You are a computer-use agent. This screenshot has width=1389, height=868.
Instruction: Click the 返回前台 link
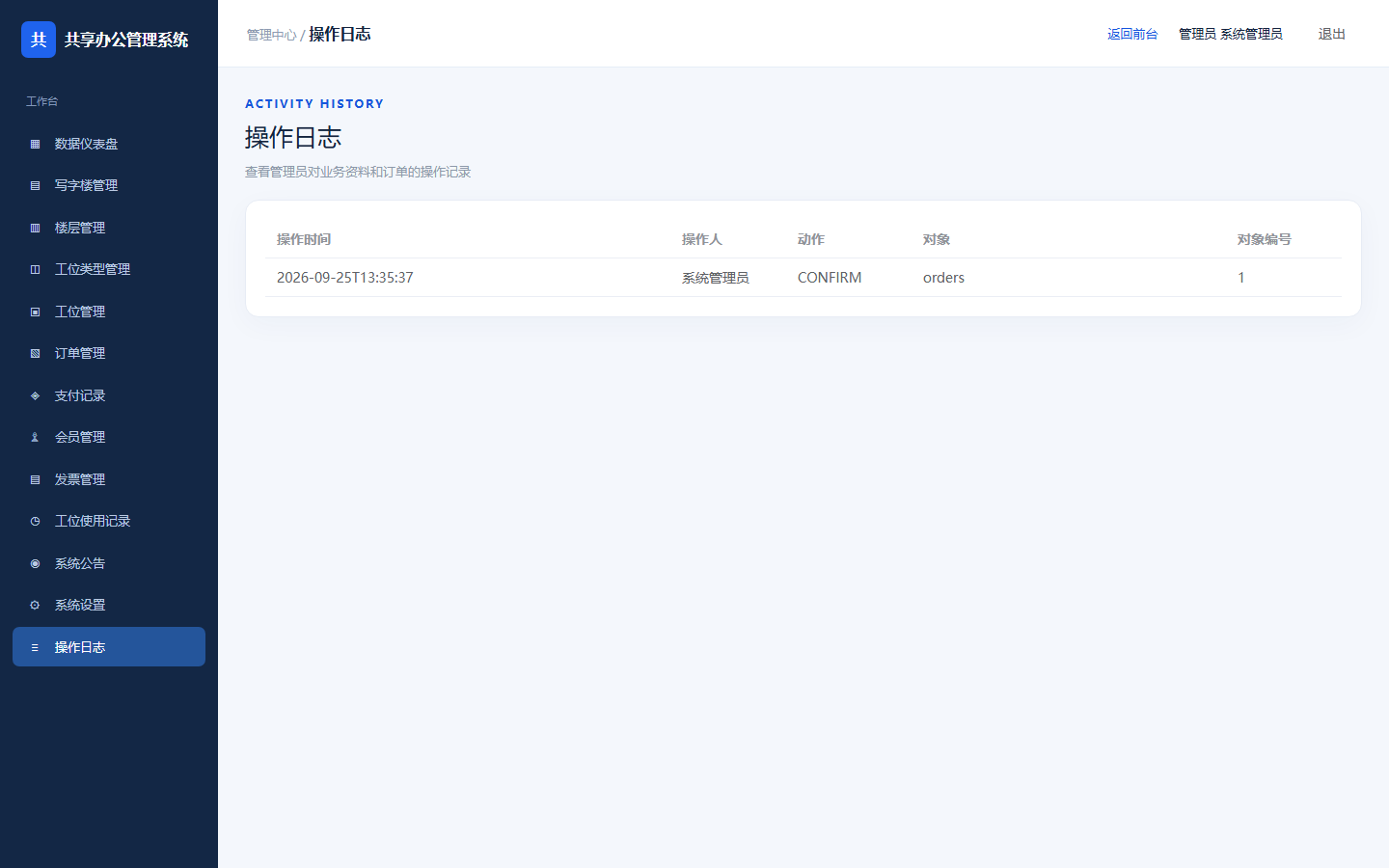click(x=1132, y=34)
